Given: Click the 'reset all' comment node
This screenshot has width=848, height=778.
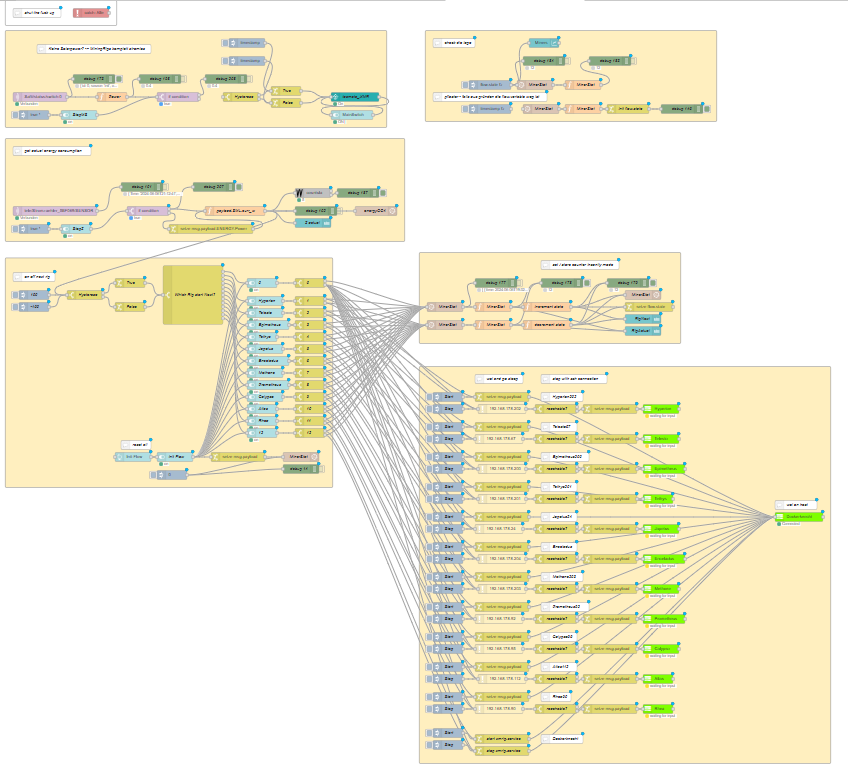Looking at the screenshot, I should [135, 443].
